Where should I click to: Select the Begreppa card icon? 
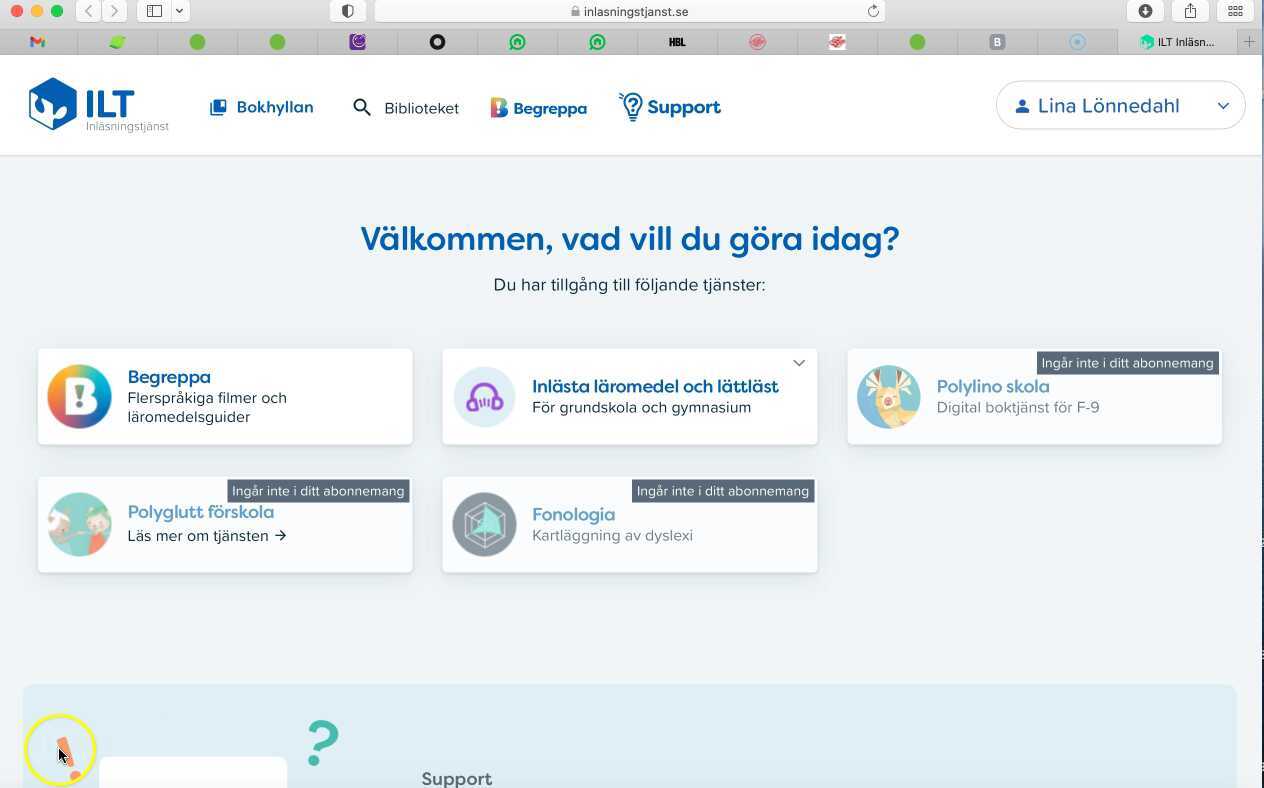(79, 396)
